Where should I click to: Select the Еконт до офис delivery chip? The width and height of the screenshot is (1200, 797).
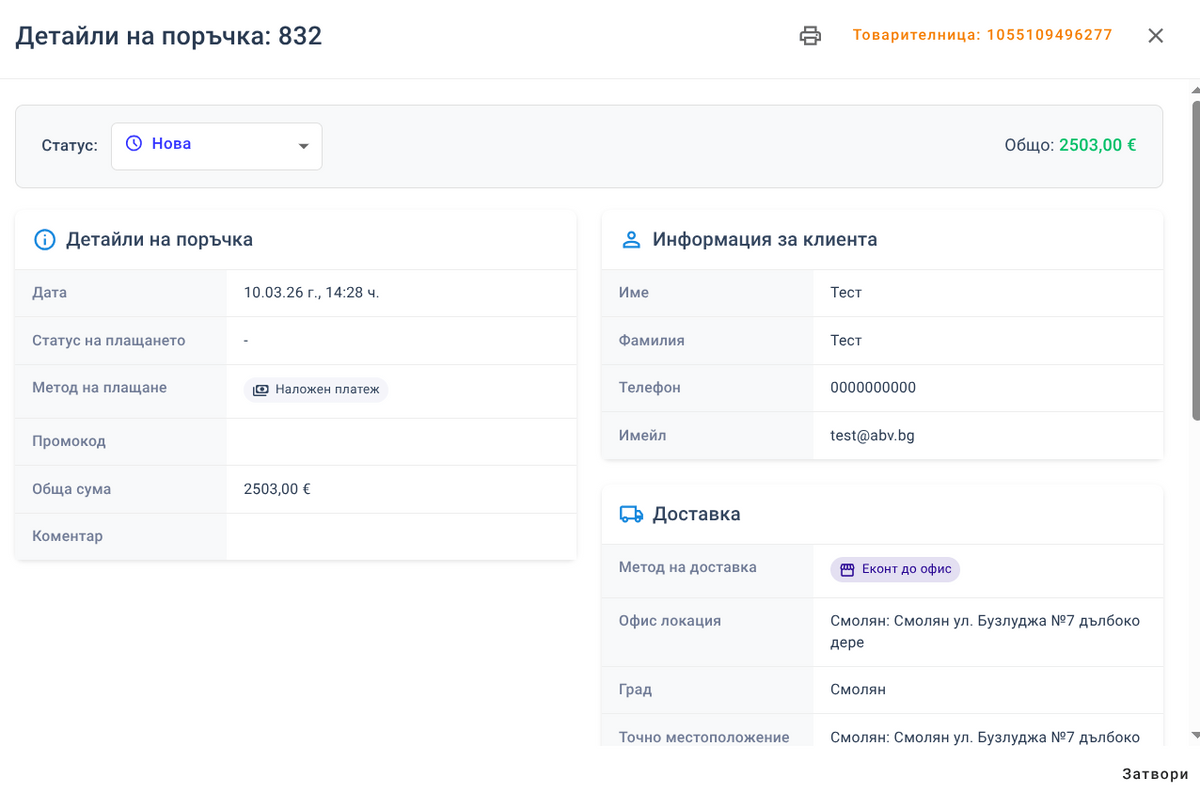895,570
